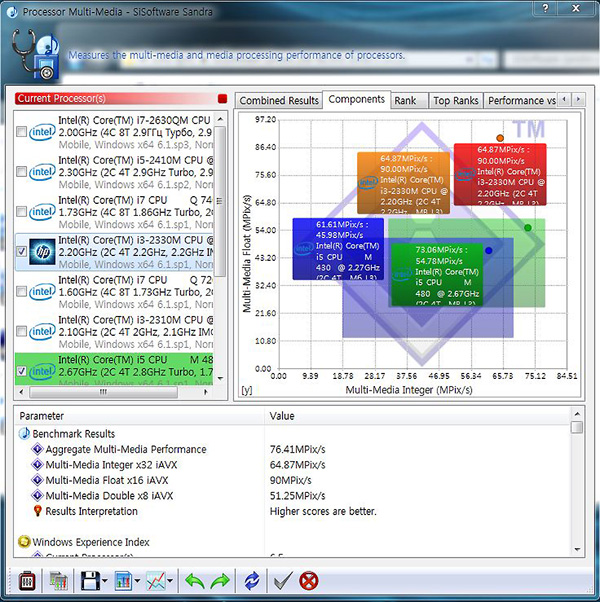Open the bar chart icon's dropdown arrow
Screen dimensions: 600x602
pos(137,581)
